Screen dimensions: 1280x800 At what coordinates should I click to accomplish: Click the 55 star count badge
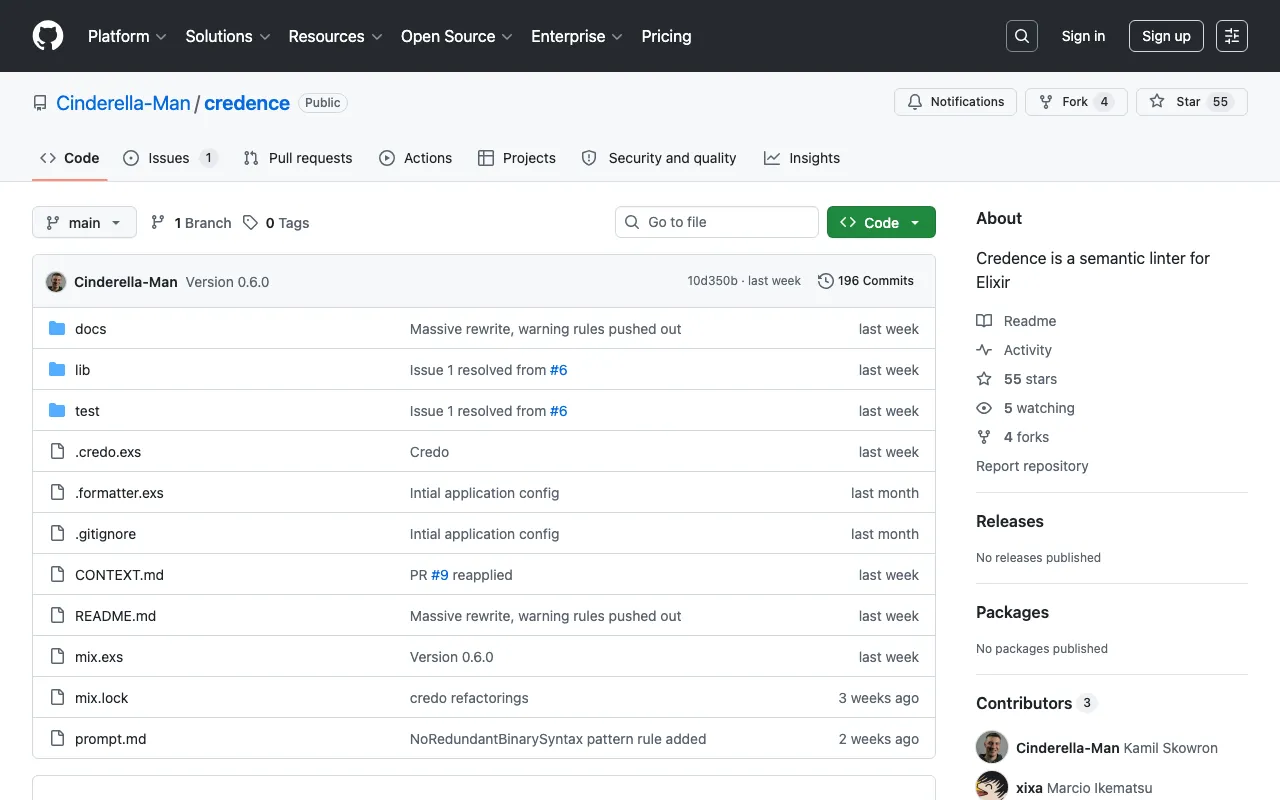click(x=1220, y=102)
